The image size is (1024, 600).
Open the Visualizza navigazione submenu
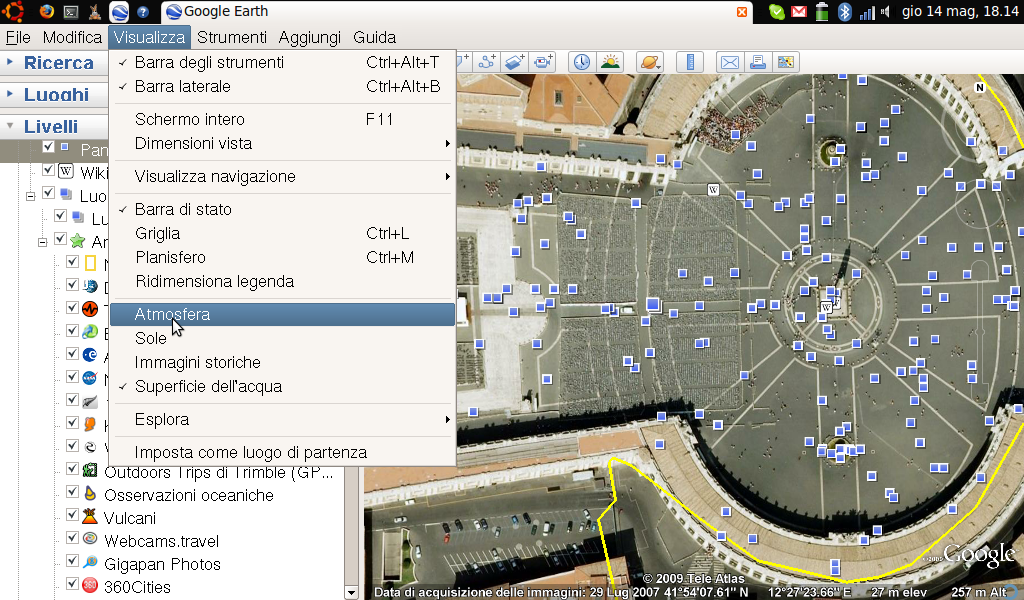(x=282, y=176)
